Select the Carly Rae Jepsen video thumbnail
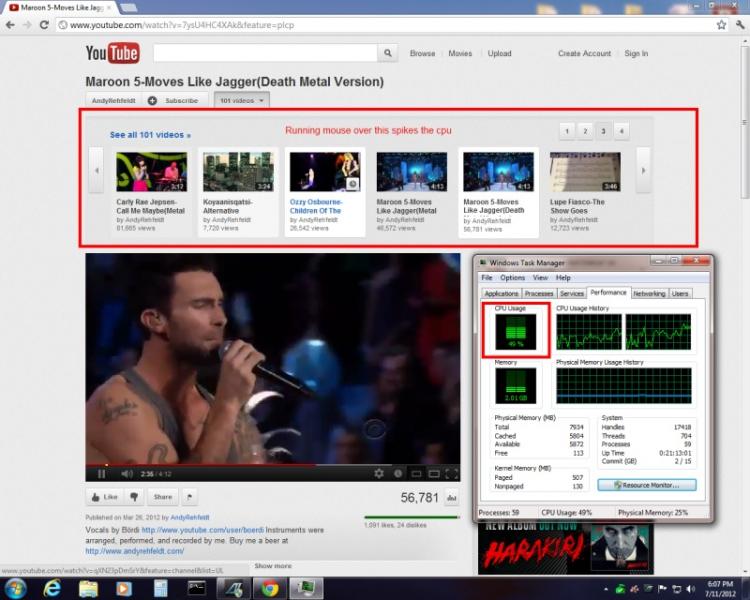Viewport: 750px width, 600px height. pos(151,171)
